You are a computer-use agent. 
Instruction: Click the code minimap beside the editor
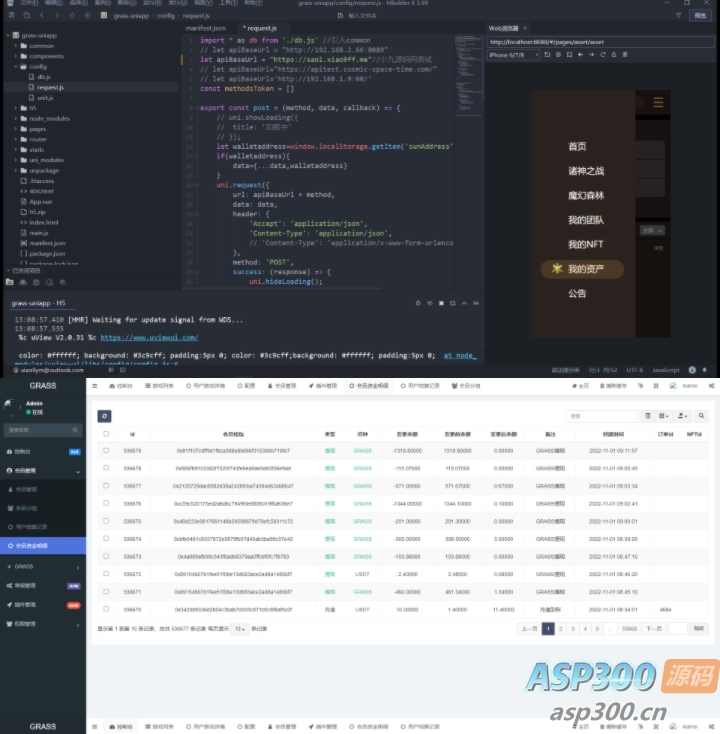click(468, 75)
